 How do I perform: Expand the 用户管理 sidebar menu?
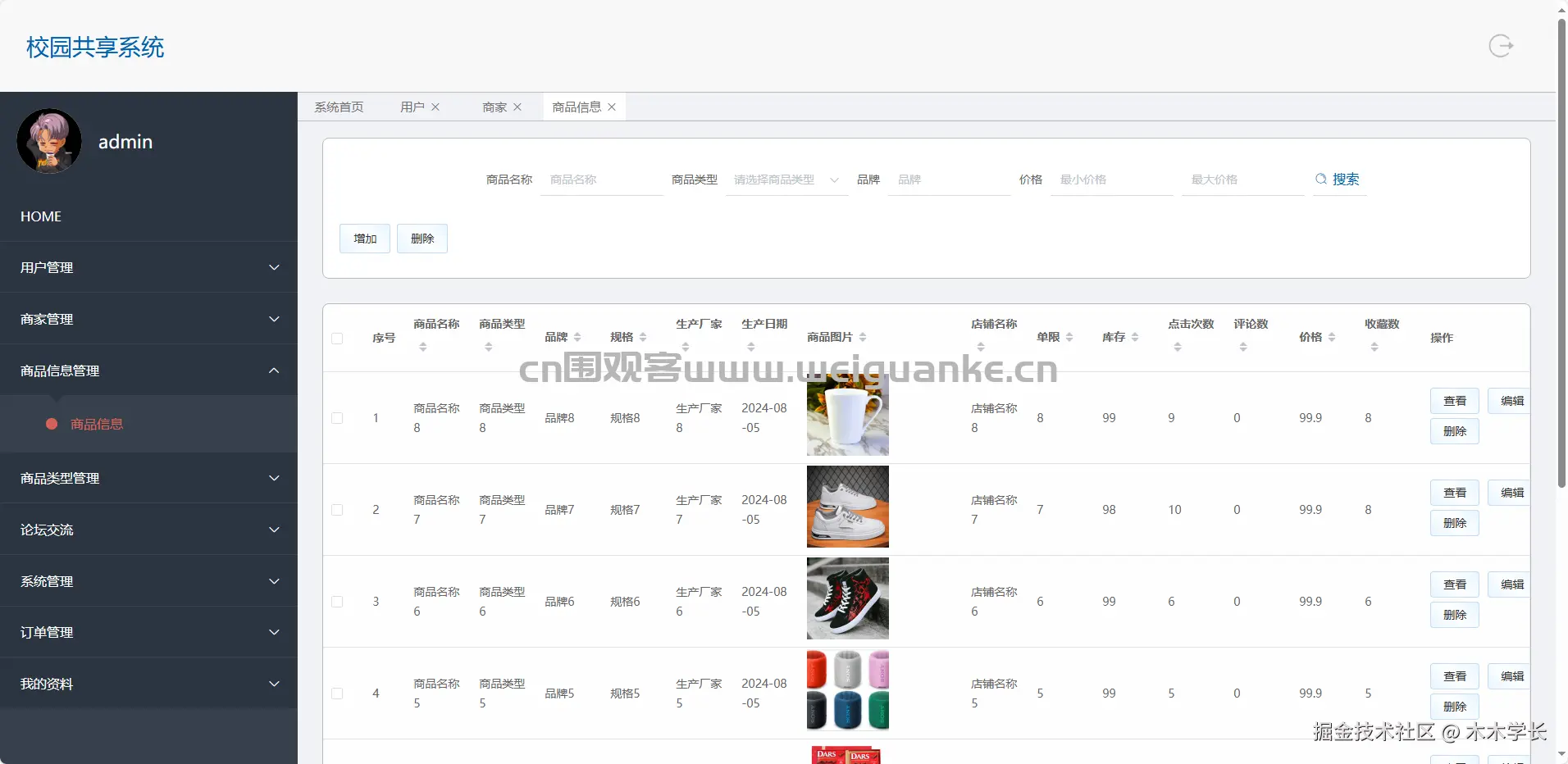148,266
